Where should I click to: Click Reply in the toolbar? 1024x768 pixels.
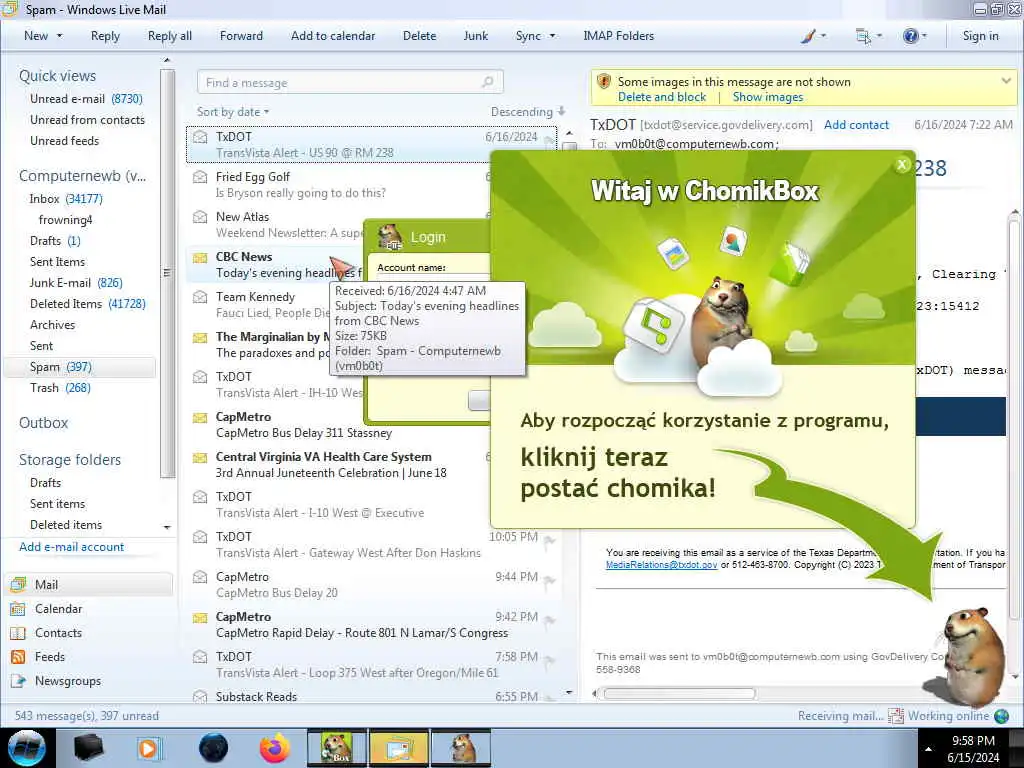click(x=105, y=36)
